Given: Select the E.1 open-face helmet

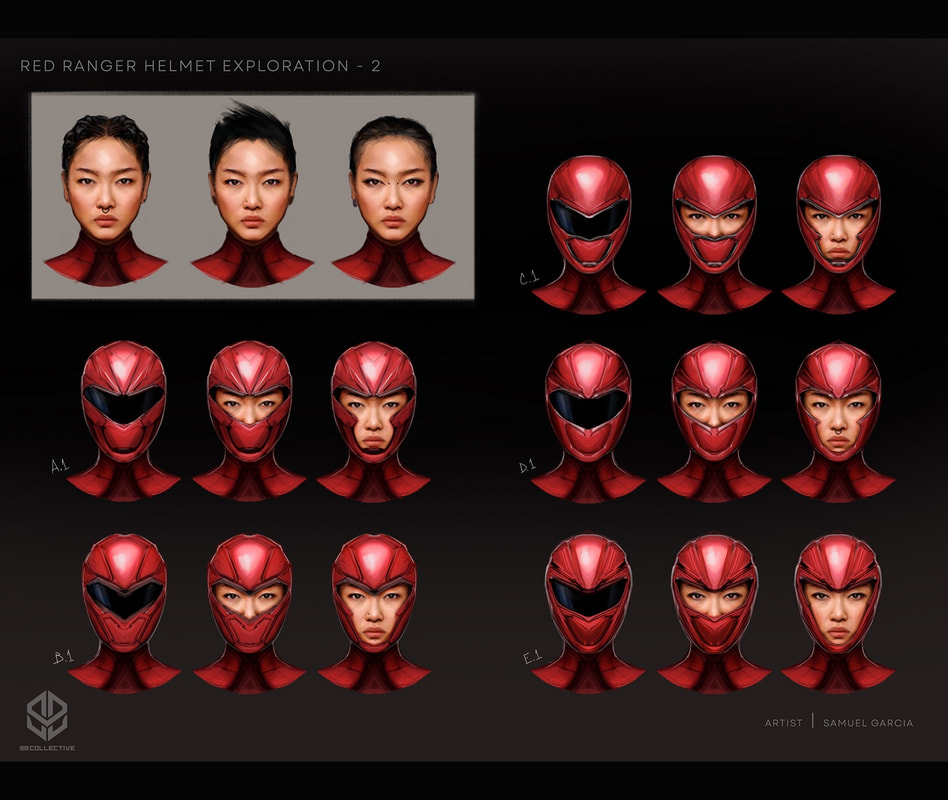Looking at the screenshot, I should click(837, 613).
